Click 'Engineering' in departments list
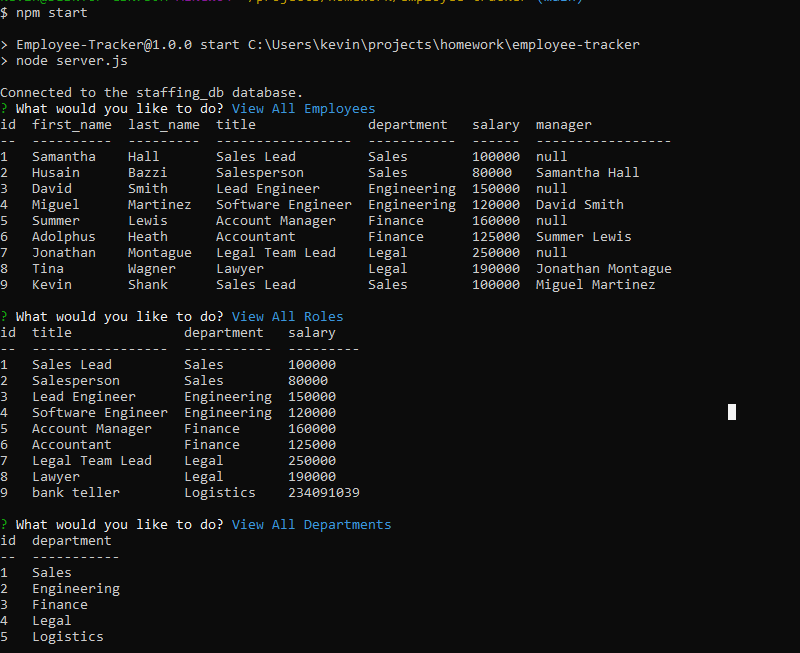 [76, 589]
